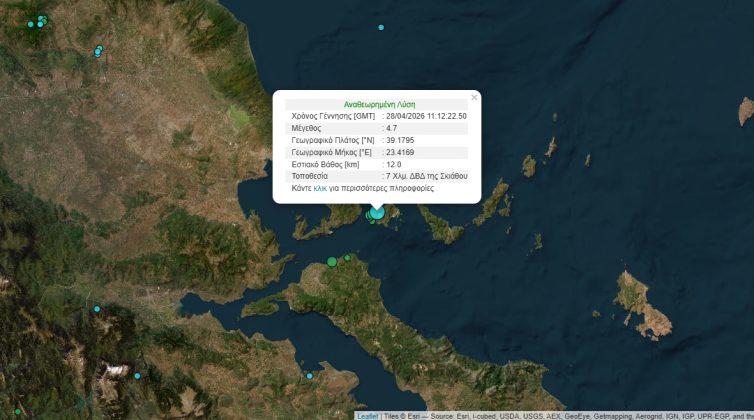Click the 'Γεωγραφικό Μήκος [°E]' label
Viewport: 754px width, 420px height.
pyautogui.click(x=331, y=153)
